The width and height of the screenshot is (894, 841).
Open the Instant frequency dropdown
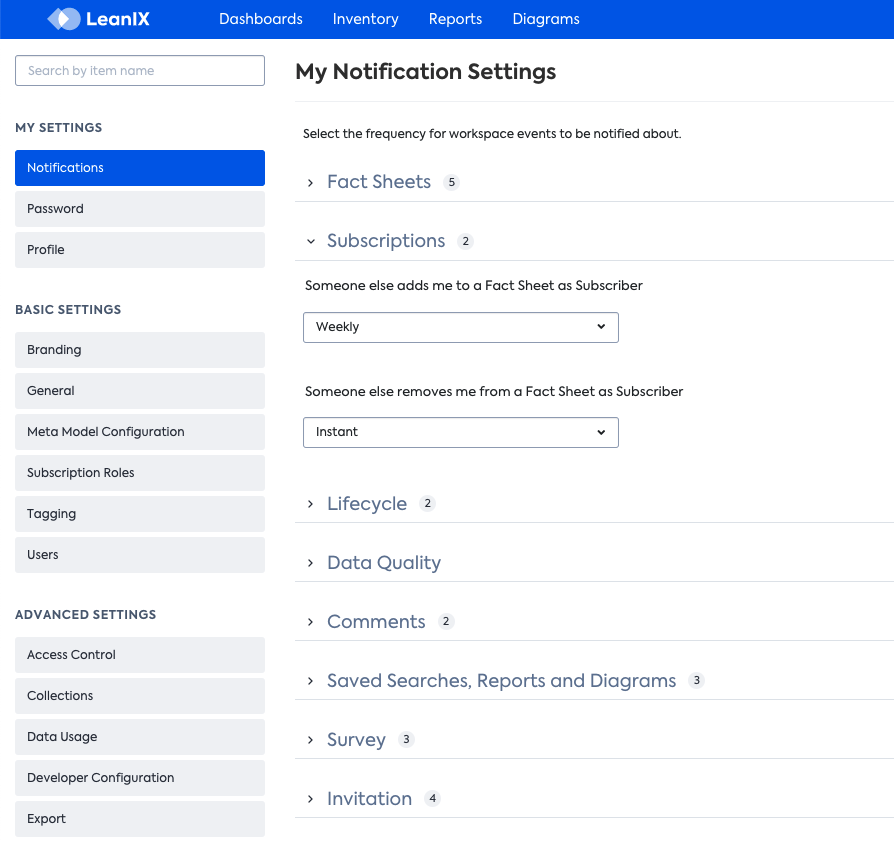461,432
